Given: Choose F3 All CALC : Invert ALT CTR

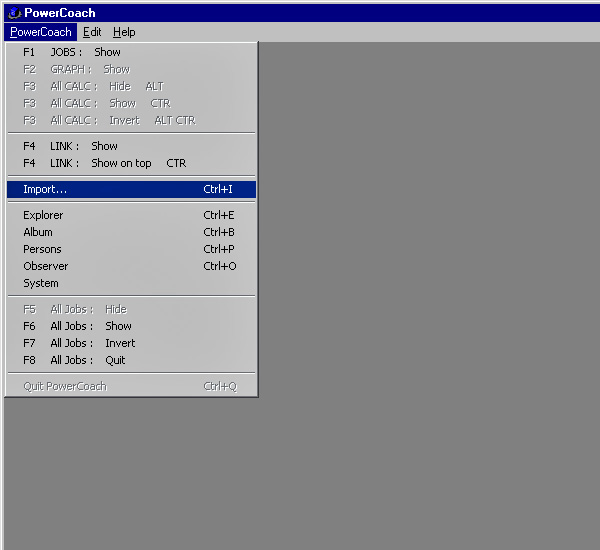Looking at the screenshot, I should click(x=131, y=120).
